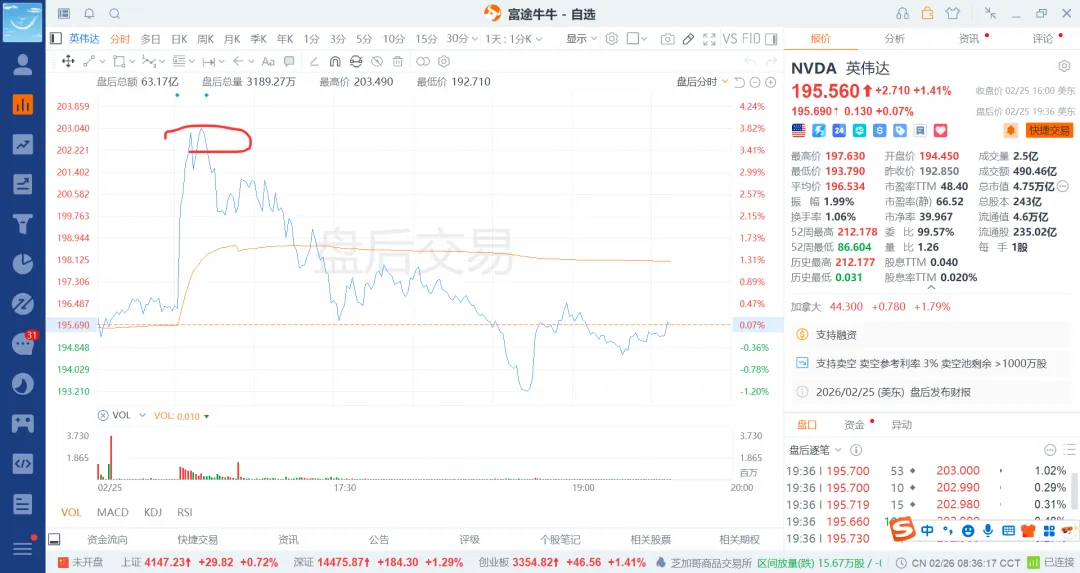The width and height of the screenshot is (1080, 573).
Task: Toggle the bottom panel icon at lower left
Action: (x=54, y=539)
